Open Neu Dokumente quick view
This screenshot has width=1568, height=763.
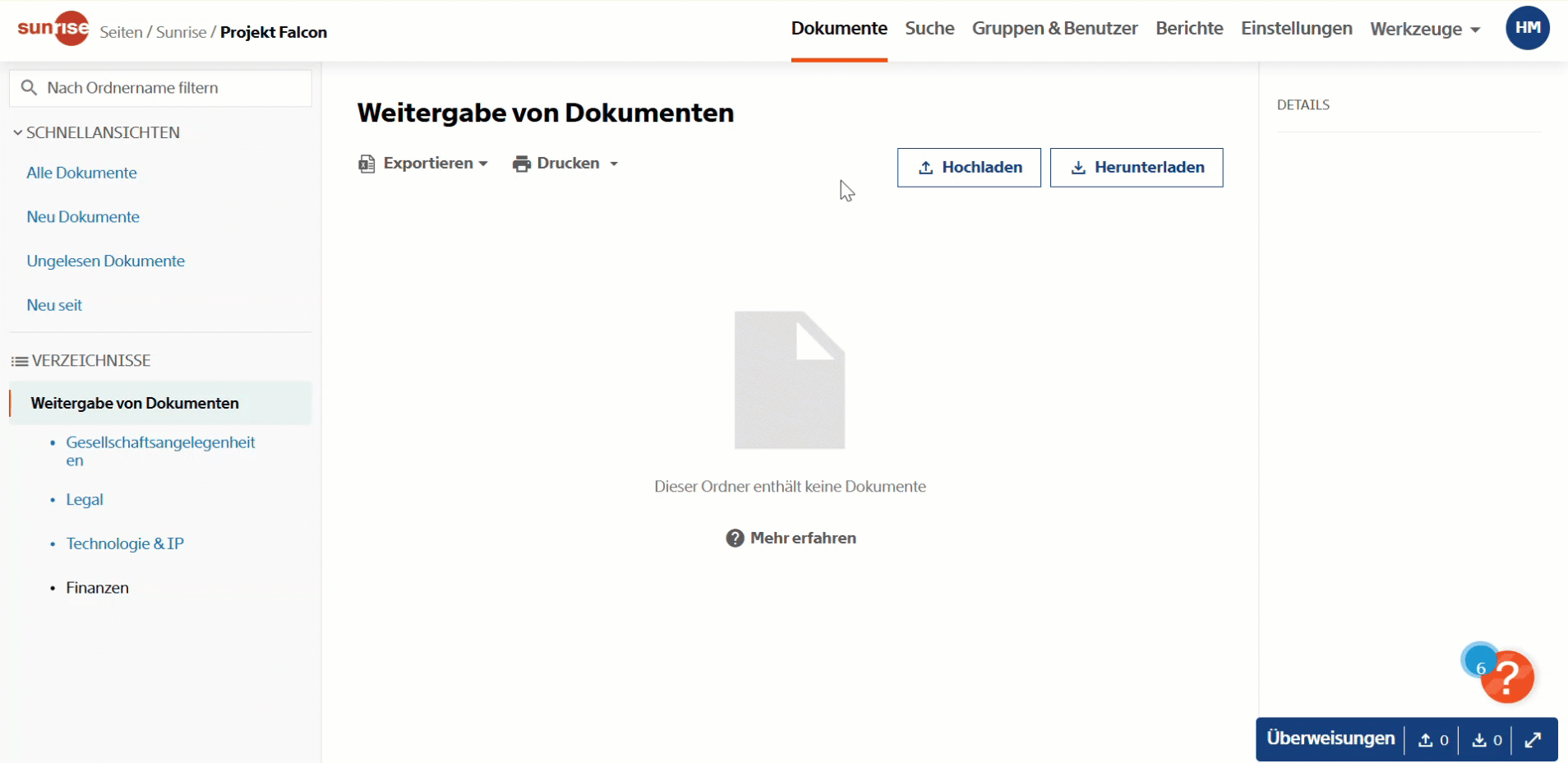coord(83,217)
